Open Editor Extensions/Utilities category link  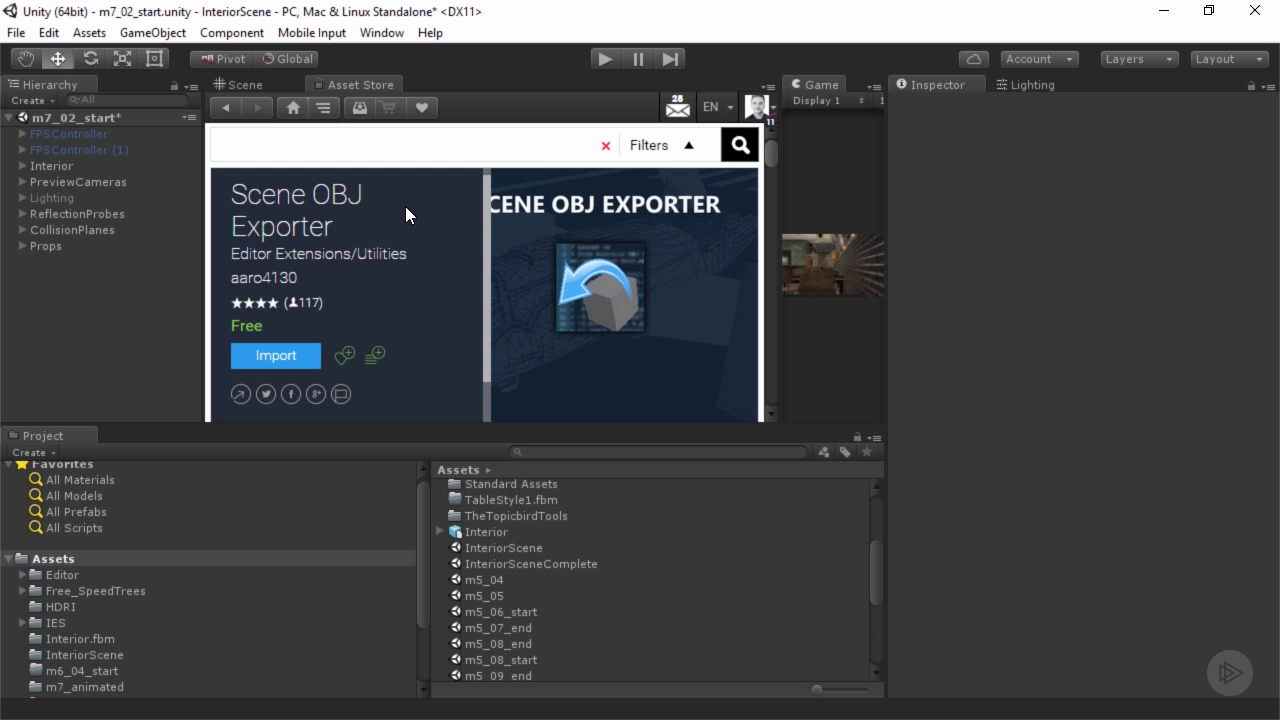pyautogui.click(x=319, y=254)
